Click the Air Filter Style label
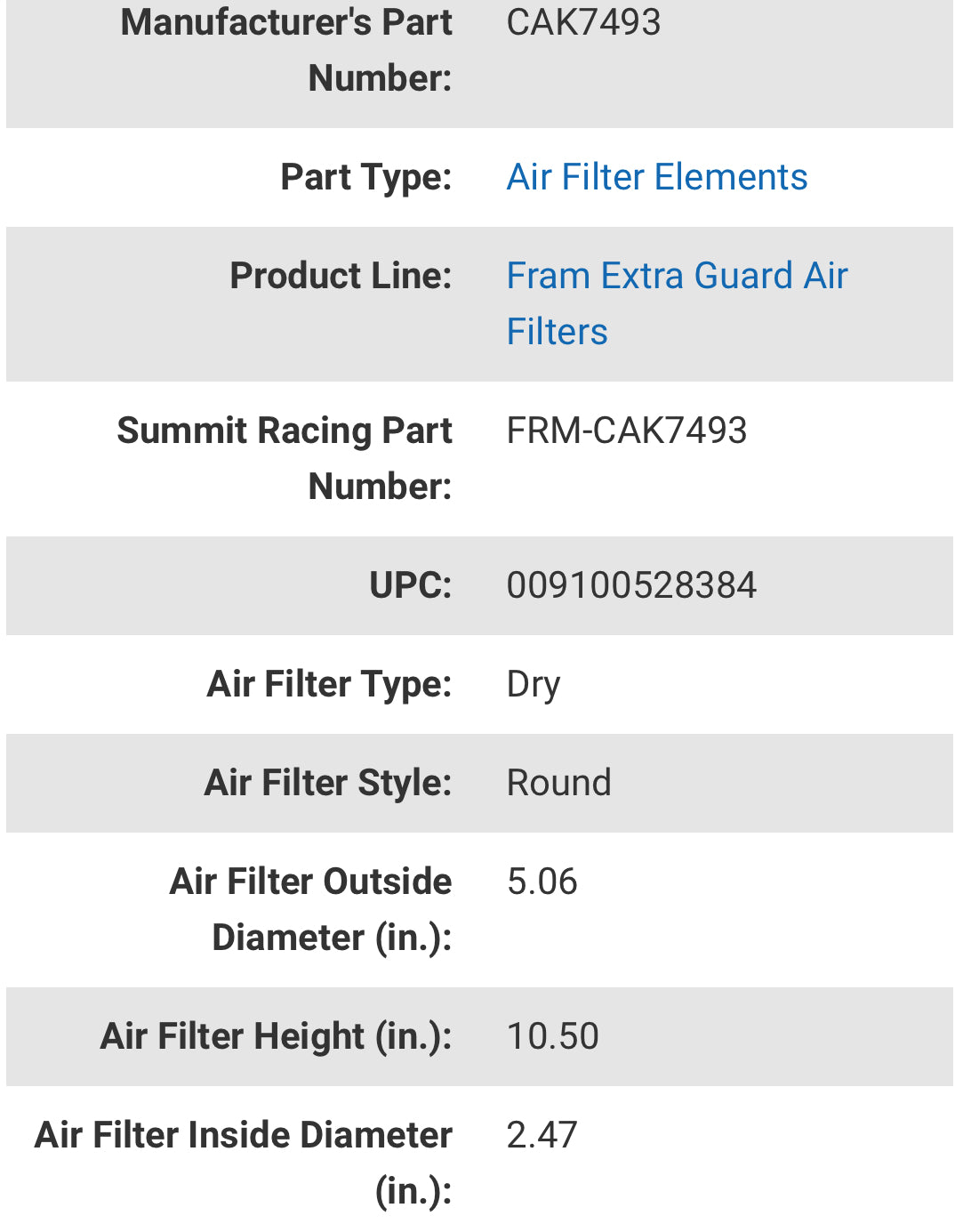The image size is (963, 1232). click(x=327, y=783)
